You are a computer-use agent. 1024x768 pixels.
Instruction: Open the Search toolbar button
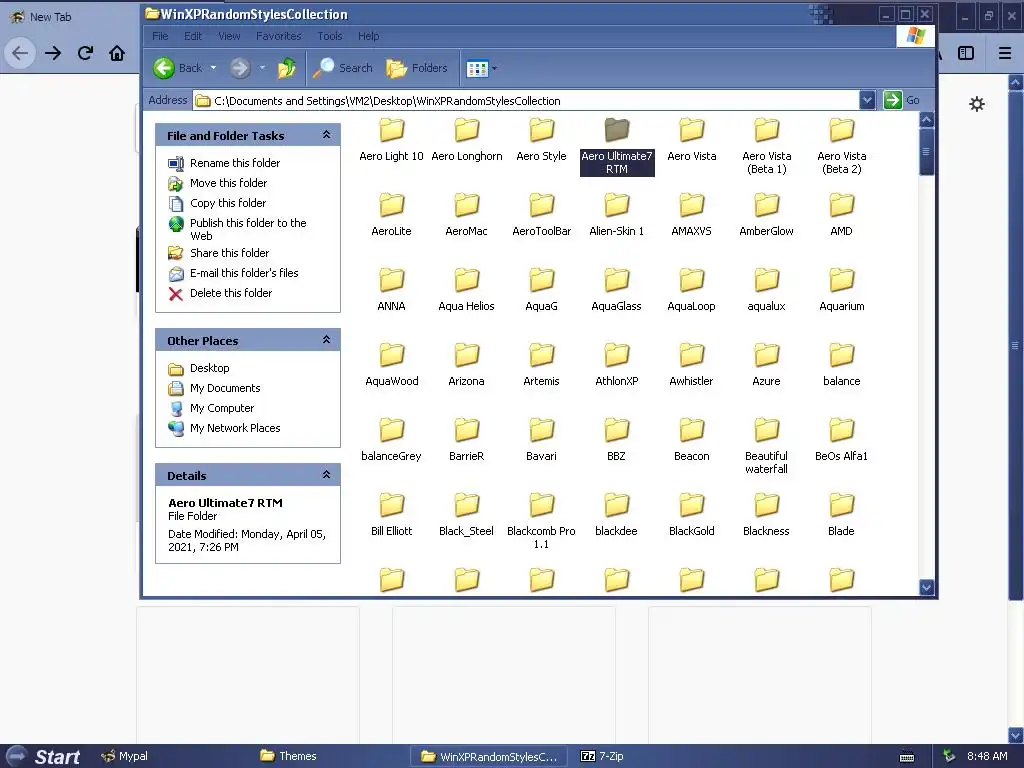[x=342, y=68]
